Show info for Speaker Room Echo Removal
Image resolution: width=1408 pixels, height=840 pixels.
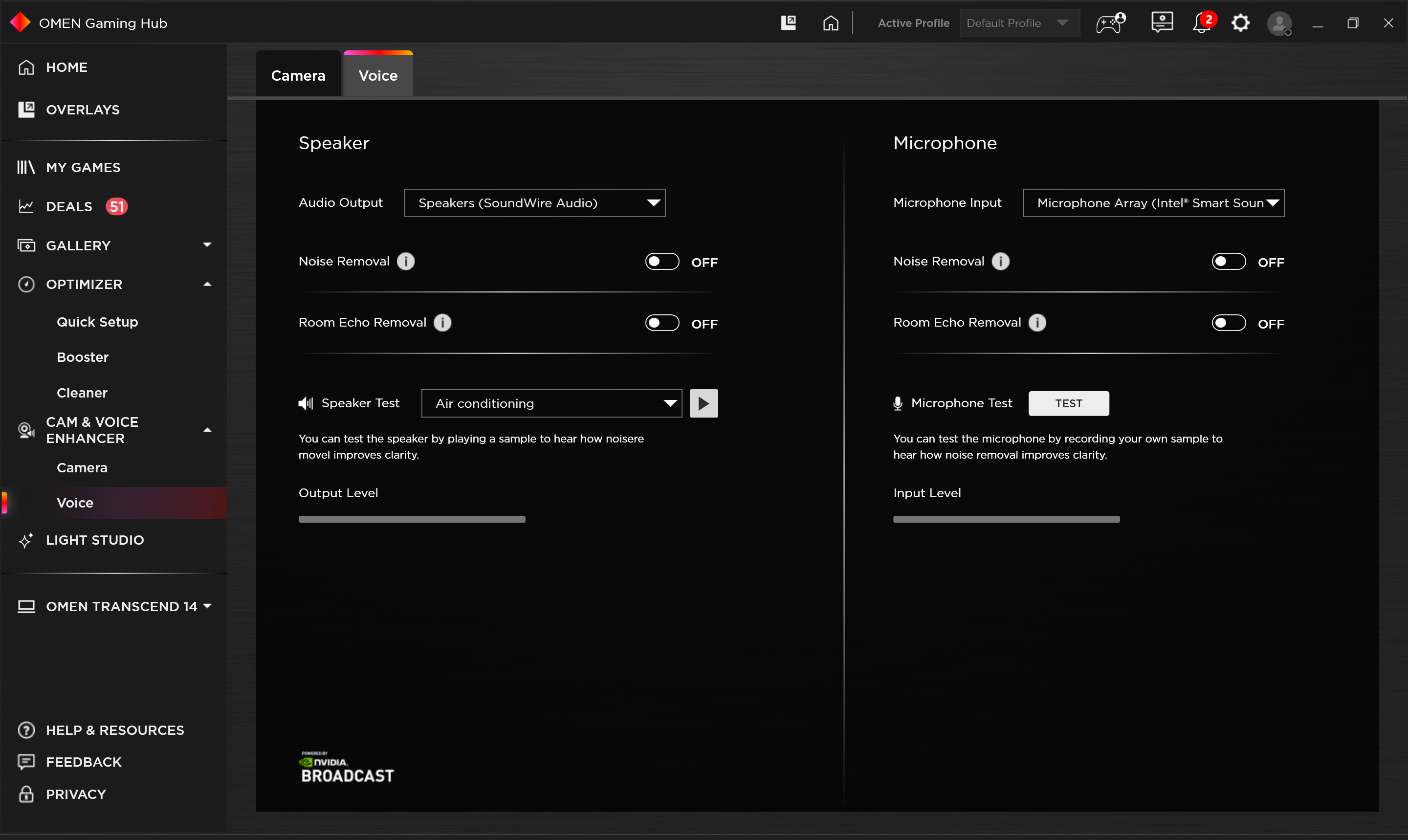442,323
